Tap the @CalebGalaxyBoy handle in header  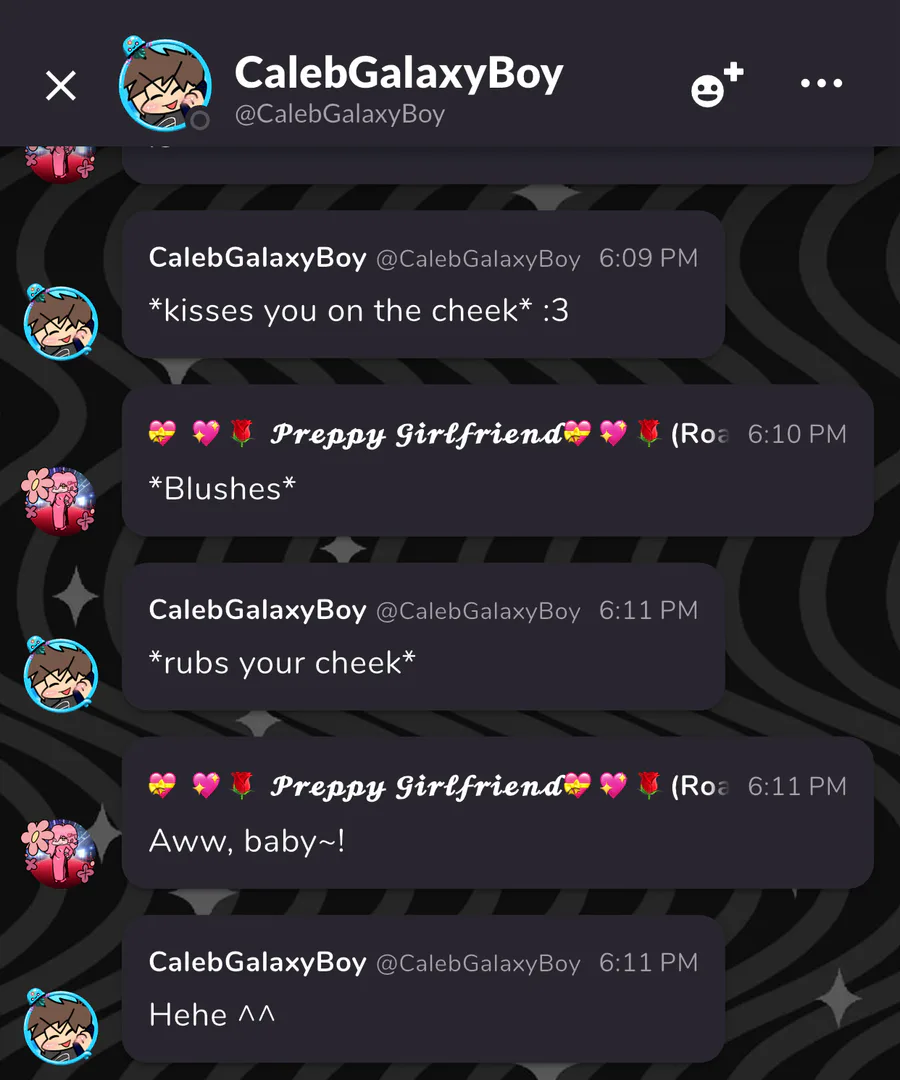pyautogui.click(x=339, y=114)
